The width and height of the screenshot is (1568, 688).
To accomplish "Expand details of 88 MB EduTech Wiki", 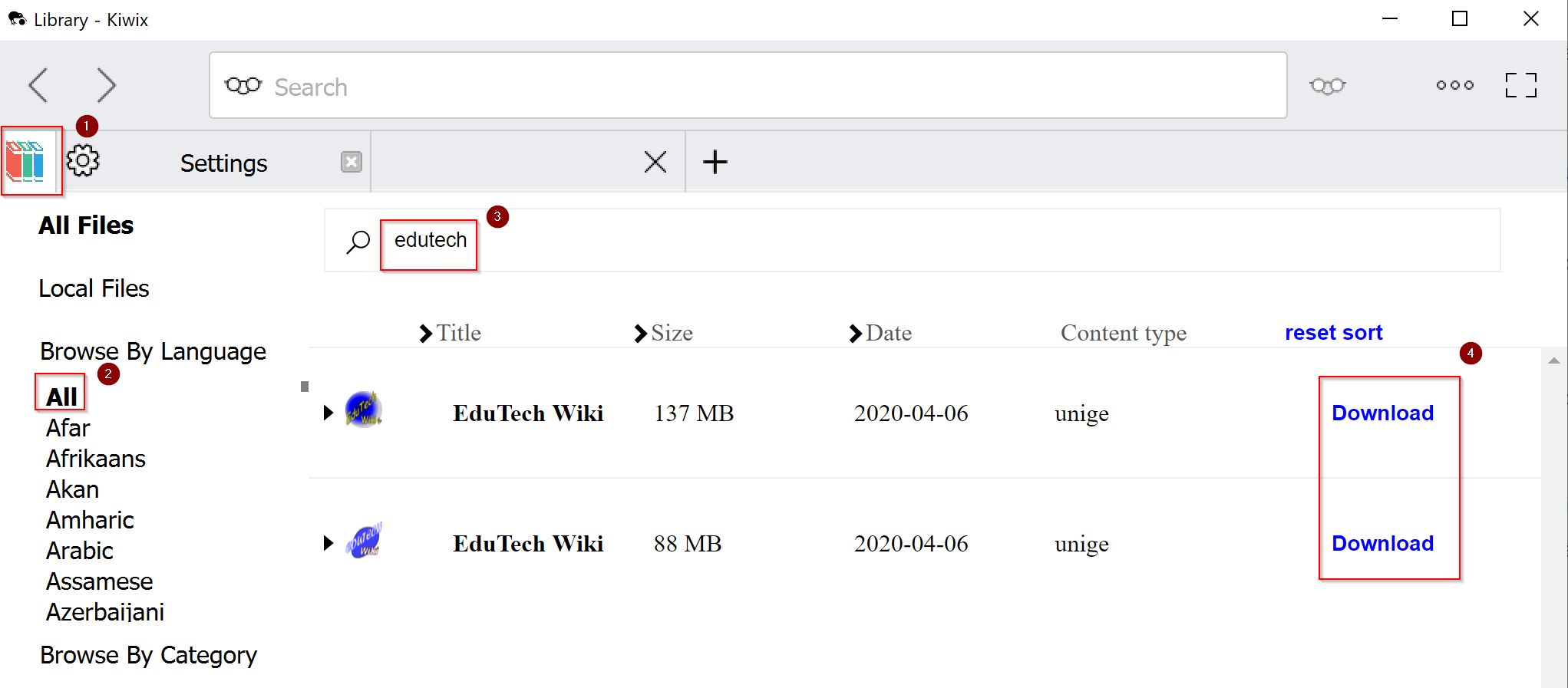I will point(328,543).
